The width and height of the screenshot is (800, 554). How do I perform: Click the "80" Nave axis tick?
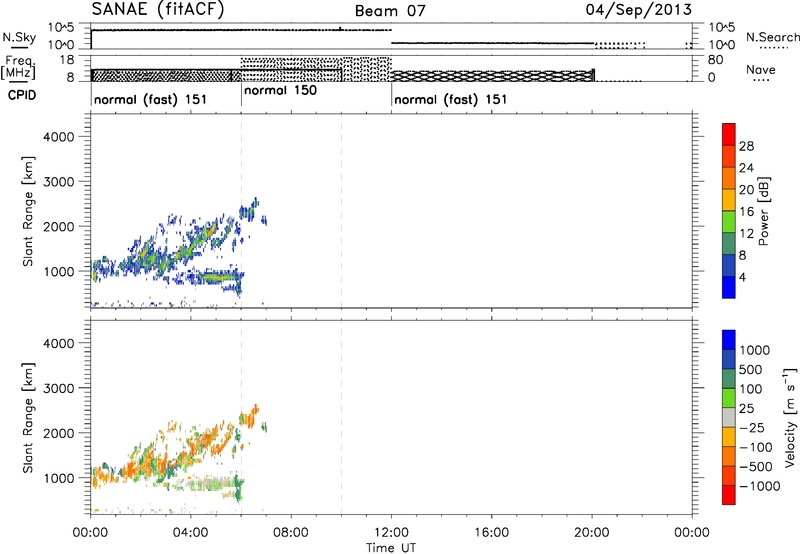(x=715, y=60)
